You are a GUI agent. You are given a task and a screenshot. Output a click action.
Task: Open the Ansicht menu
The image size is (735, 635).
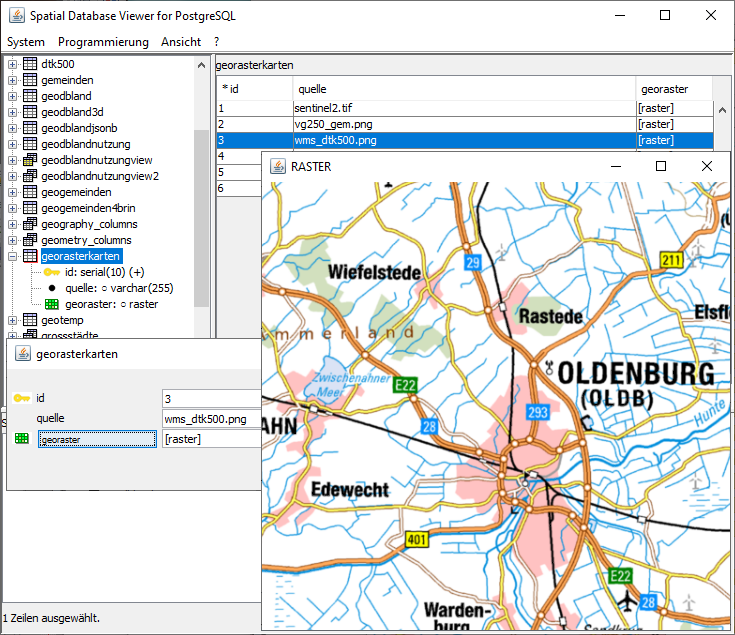pyautogui.click(x=181, y=42)
